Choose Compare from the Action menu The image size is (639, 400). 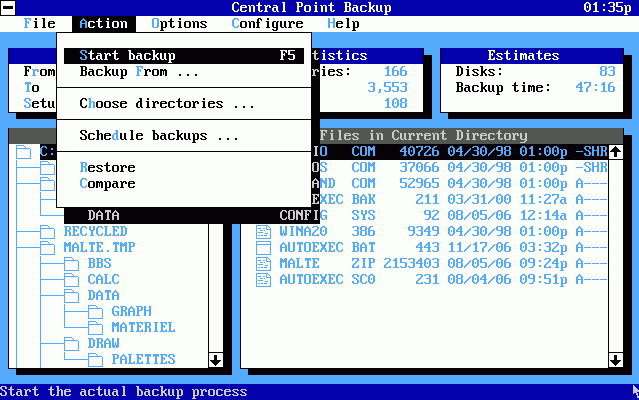(x=107, y=184)
